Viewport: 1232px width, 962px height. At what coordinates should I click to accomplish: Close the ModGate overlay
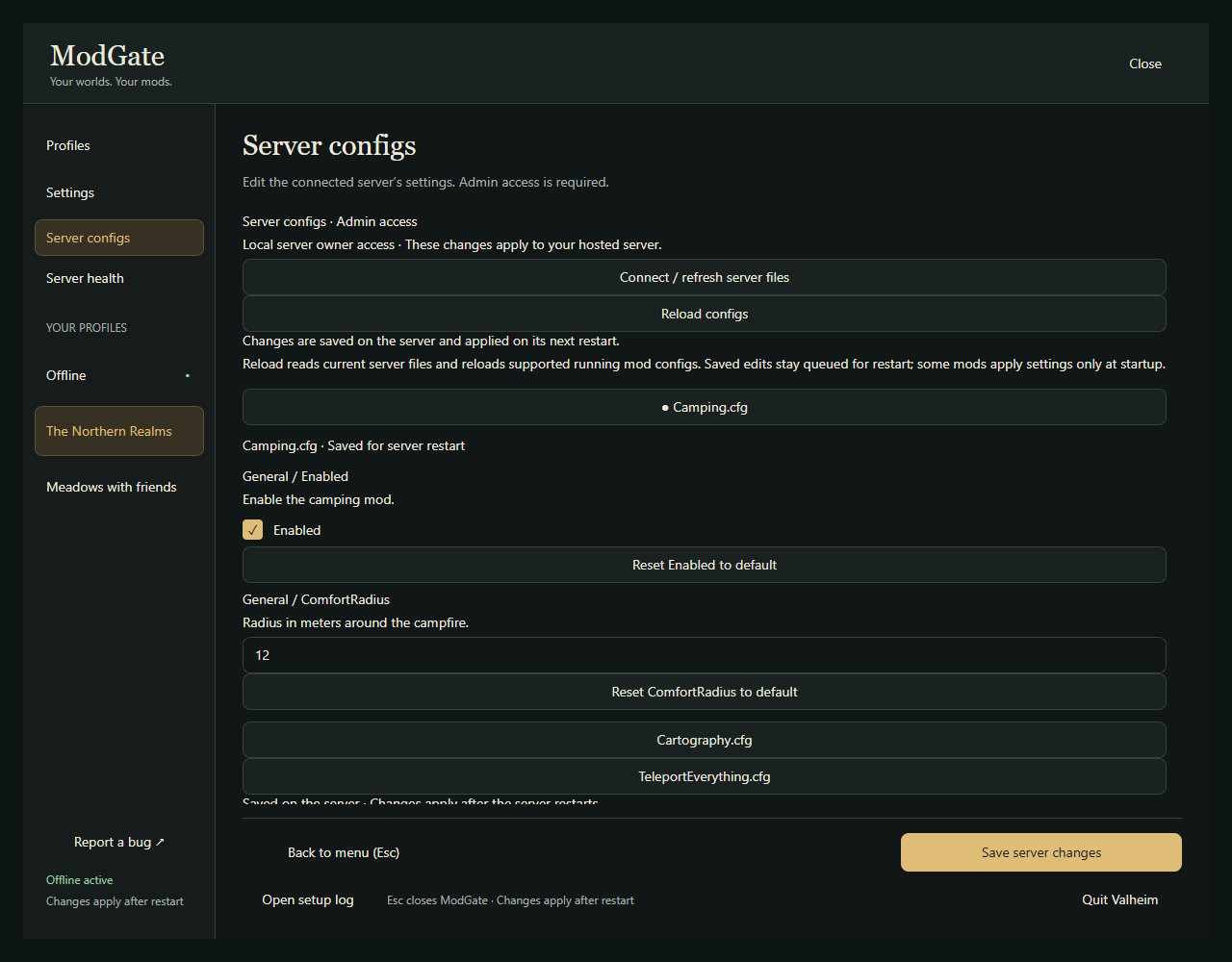click(x=1145, y=63)
